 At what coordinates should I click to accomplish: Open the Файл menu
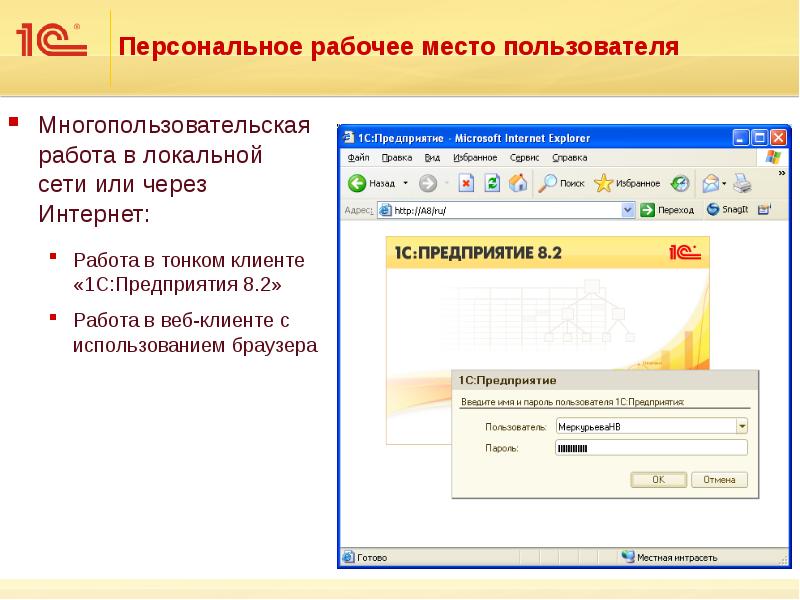coord(357,158)
